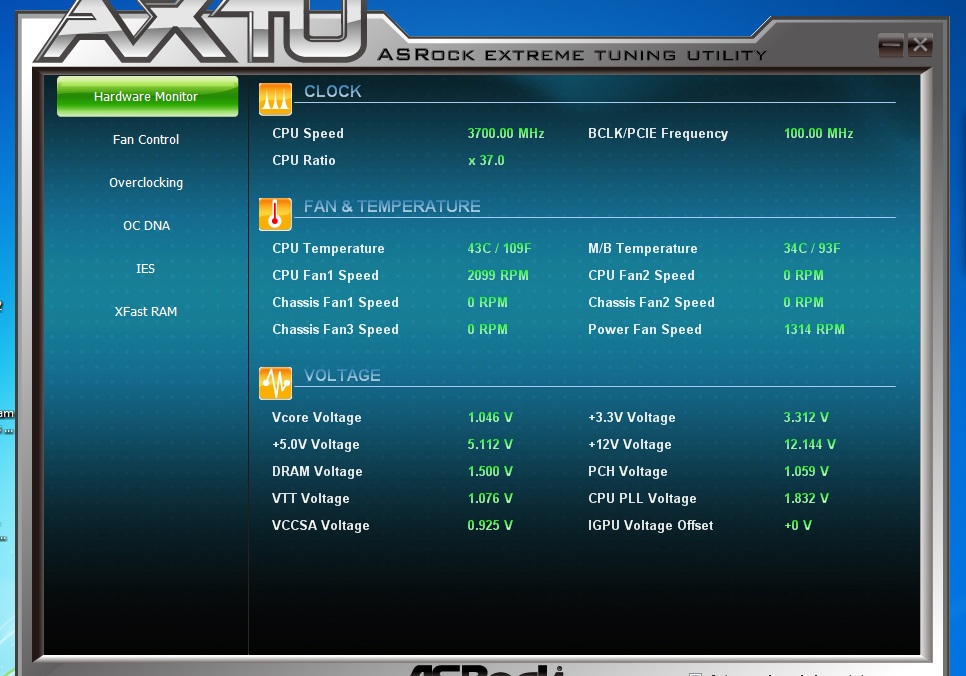Screen dimensions: 966x676
Task: Click the +12V Voltage value 12.144 V
Action: [x=810, y=445]
